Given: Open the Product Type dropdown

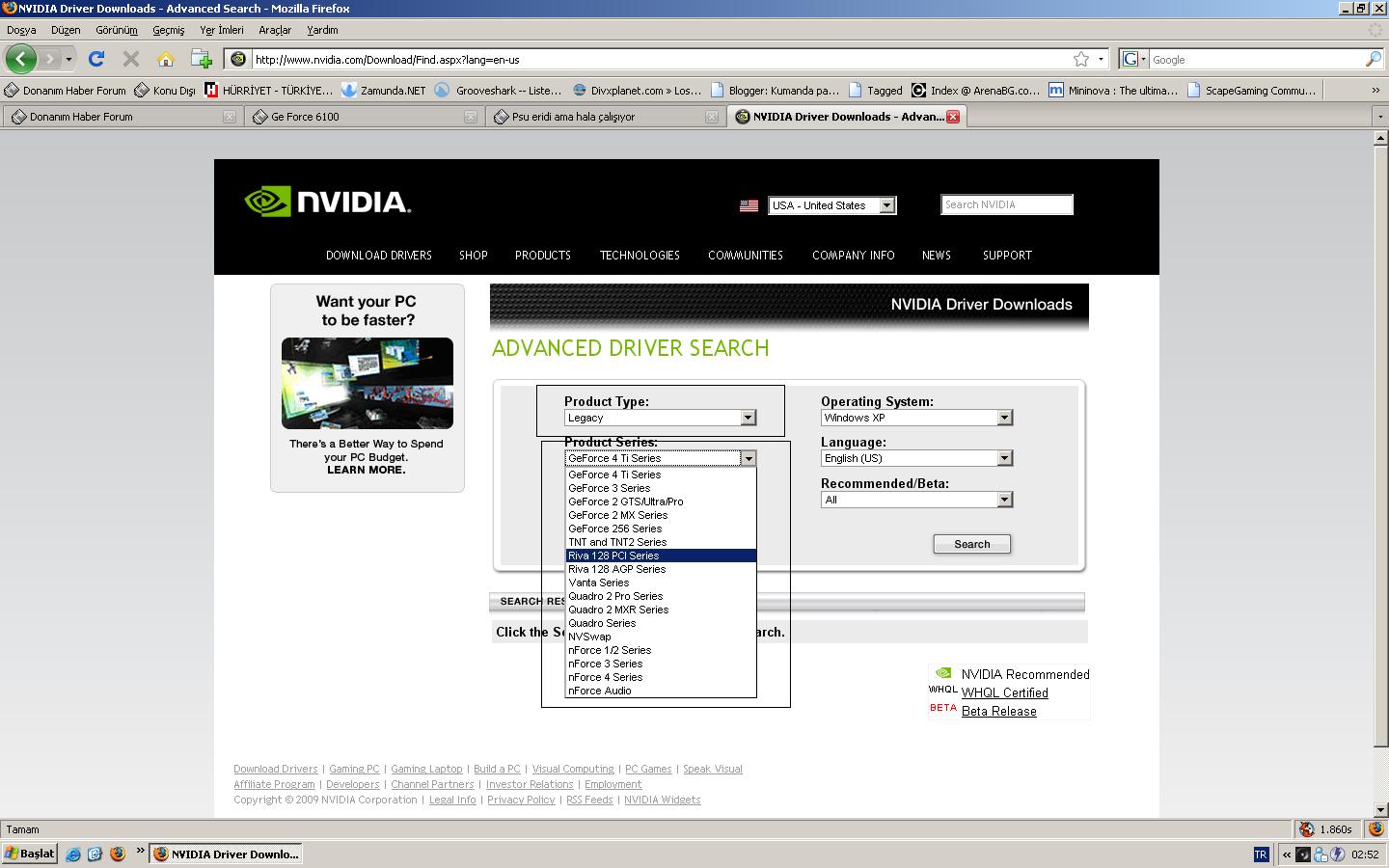Looking at the screenshot, I should click(x=661, y=418).
